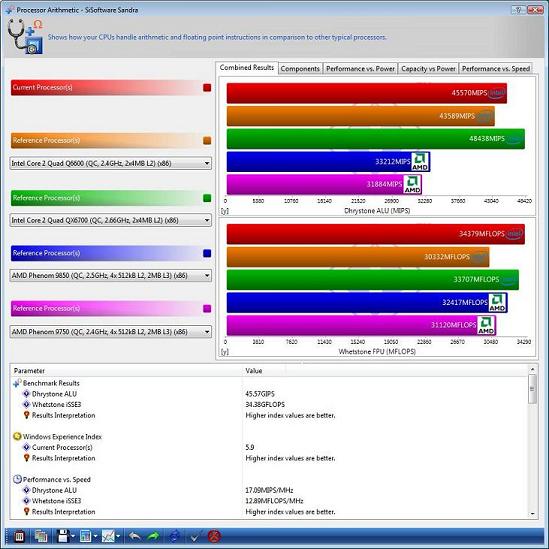Open the AMD Phenom 9750 reference dropdown

(x=111, y=332)
